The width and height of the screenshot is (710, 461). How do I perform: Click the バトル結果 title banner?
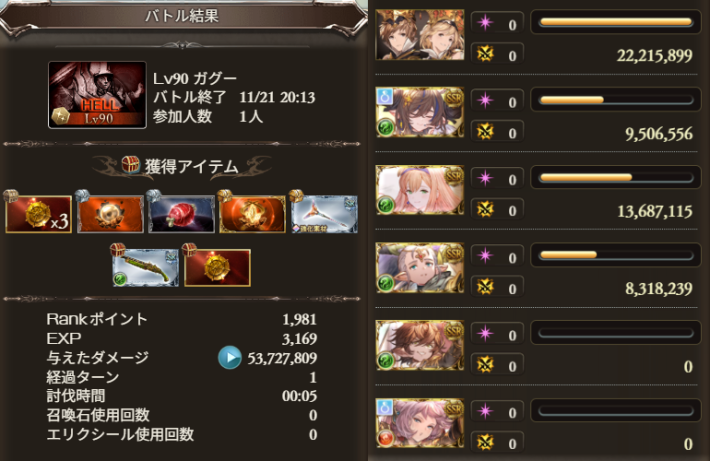[x=182, y=16]
